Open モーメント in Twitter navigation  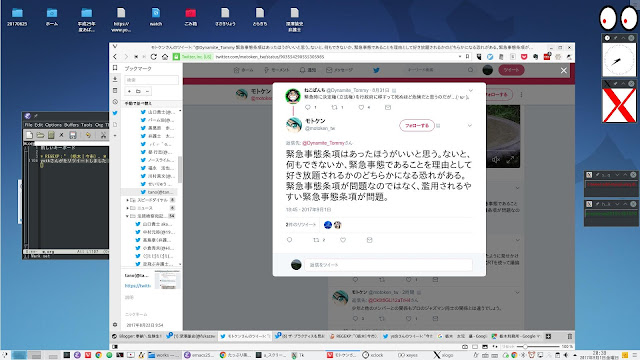click(x=277, y=70)
